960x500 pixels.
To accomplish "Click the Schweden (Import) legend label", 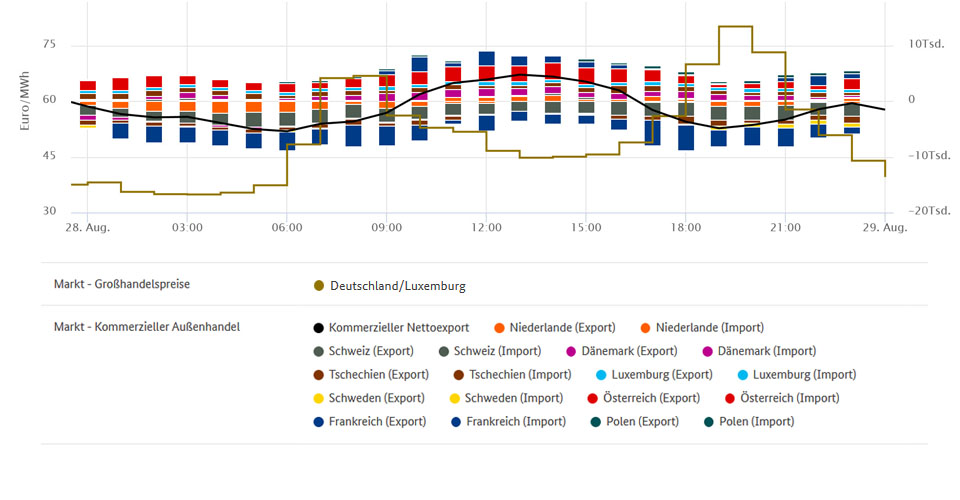I will pos(514,398).
